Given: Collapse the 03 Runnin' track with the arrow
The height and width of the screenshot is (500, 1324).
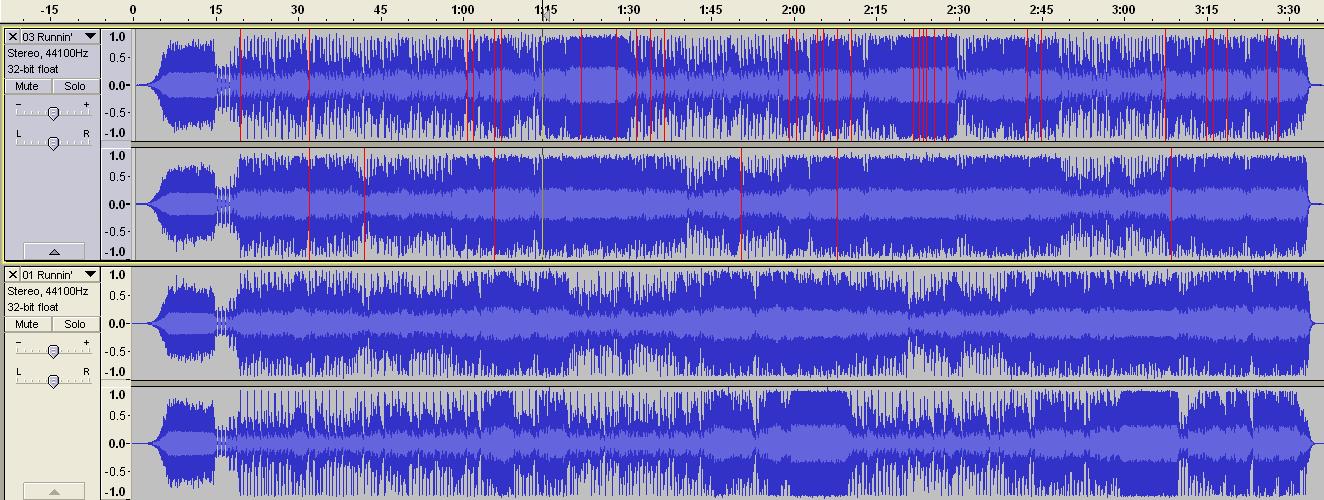Looking at the screenshot, I should pos(53,252).
